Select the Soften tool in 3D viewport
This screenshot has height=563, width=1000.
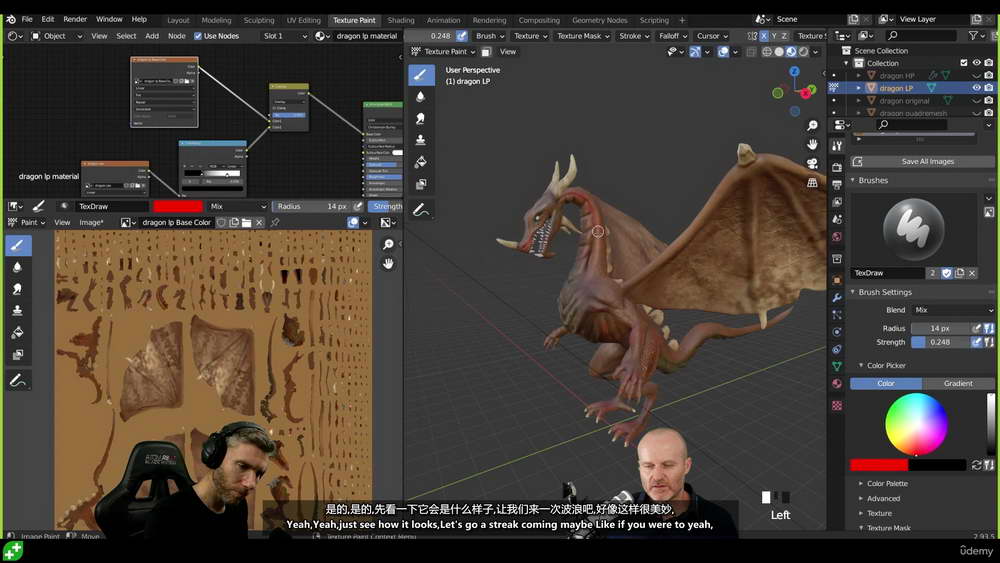[x=421, y=97]
